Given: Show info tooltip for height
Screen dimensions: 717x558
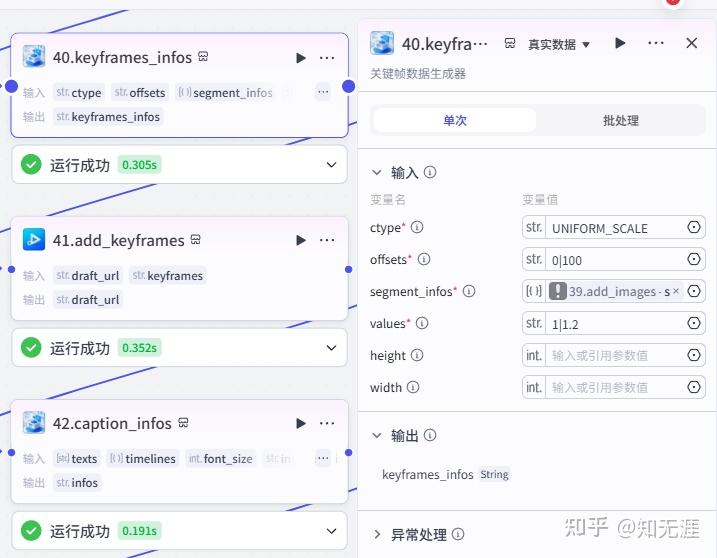Looking at the screenshot, I should coord(417,355).
